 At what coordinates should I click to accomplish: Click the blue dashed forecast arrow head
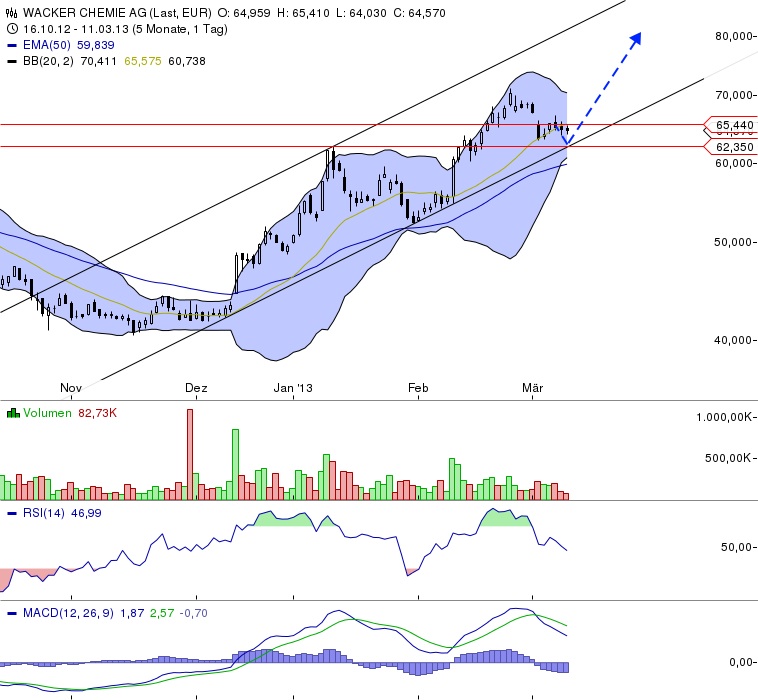pyautogui.click(x=636, y=39)
